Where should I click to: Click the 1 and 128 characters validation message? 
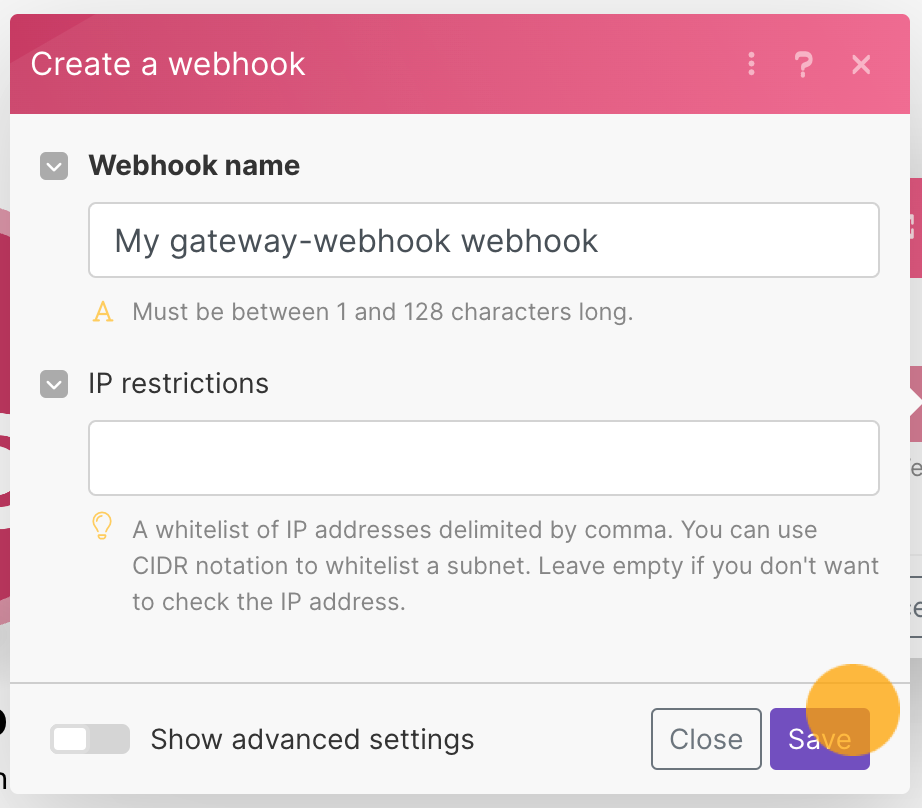click(x=383, y=312)
